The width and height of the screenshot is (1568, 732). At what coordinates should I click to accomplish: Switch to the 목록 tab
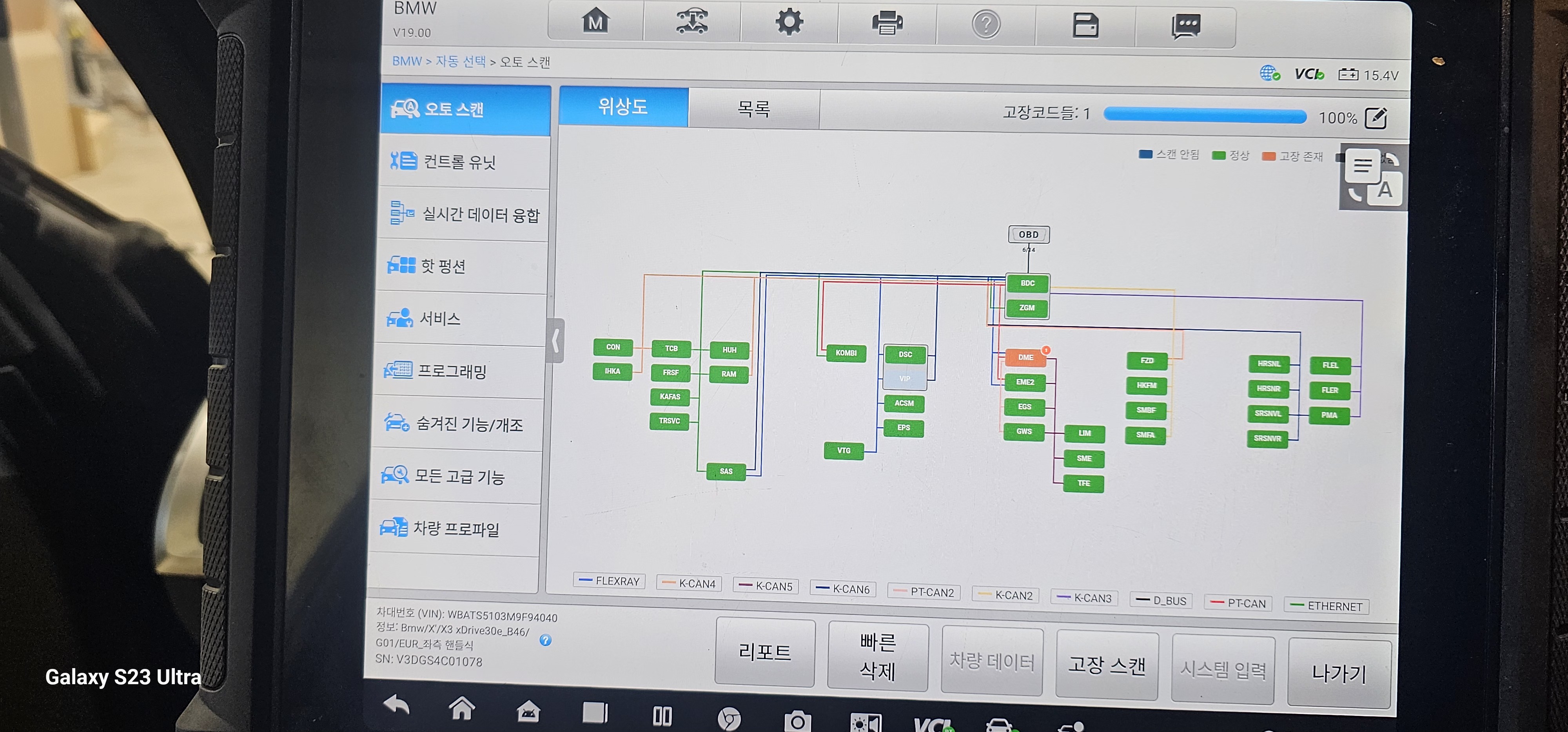[x=753, y=109]
